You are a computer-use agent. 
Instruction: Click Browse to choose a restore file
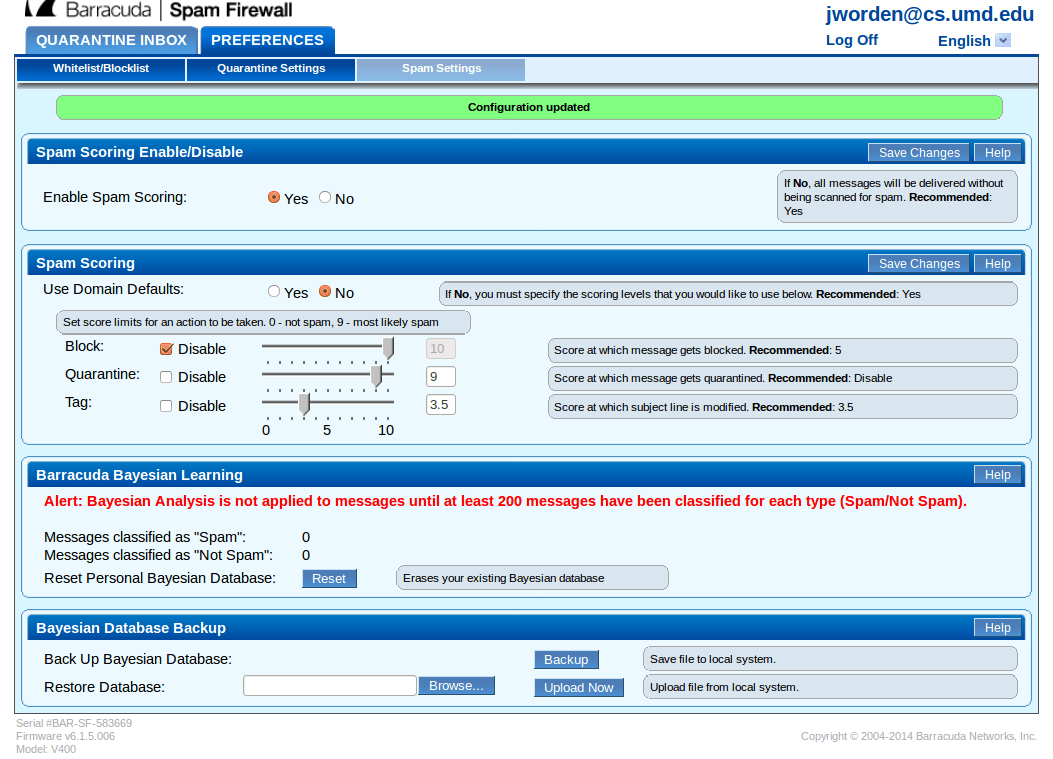(456, 685)
